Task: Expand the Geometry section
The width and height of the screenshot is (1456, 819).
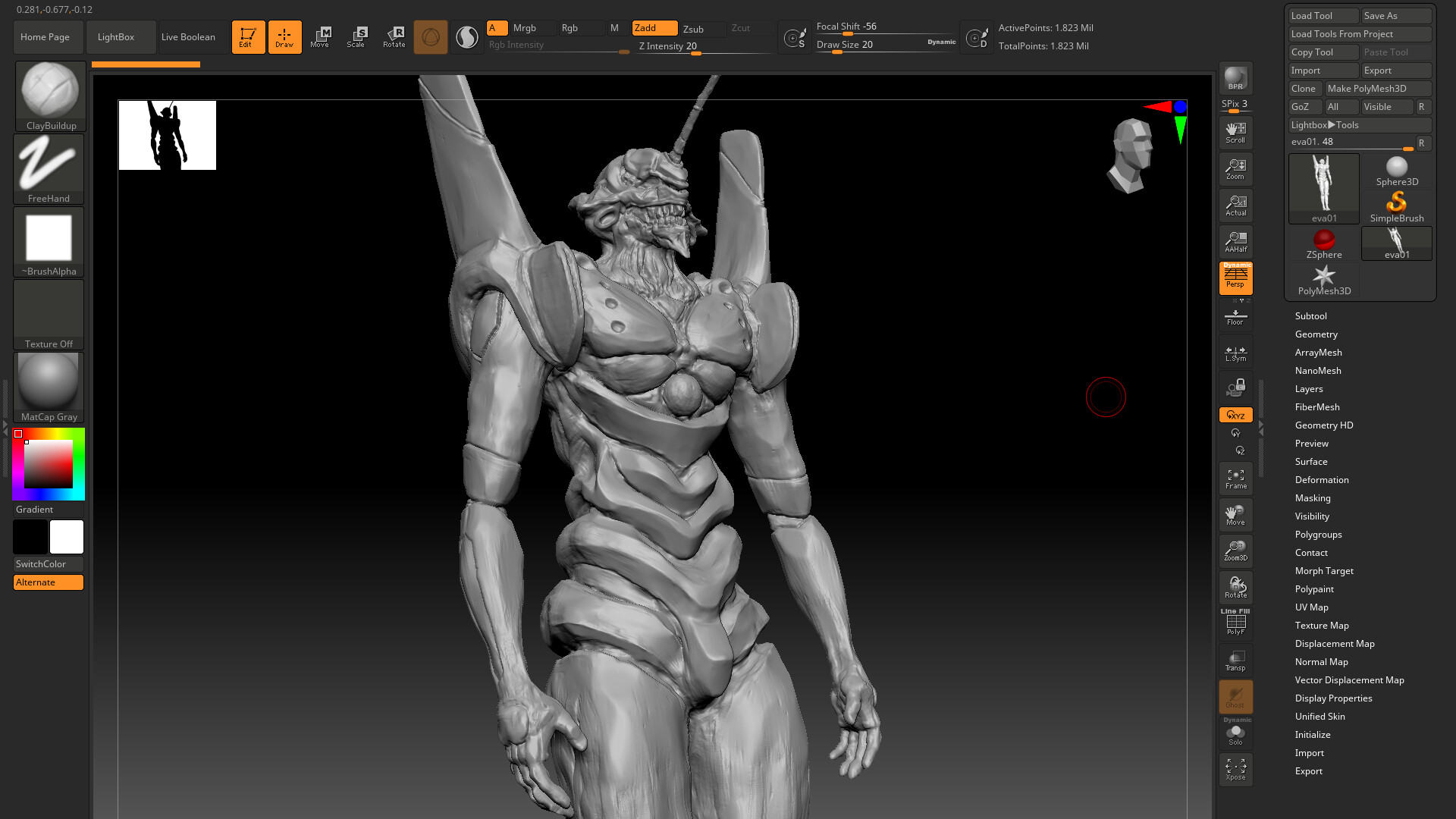Action: [x=1316, y=334]
